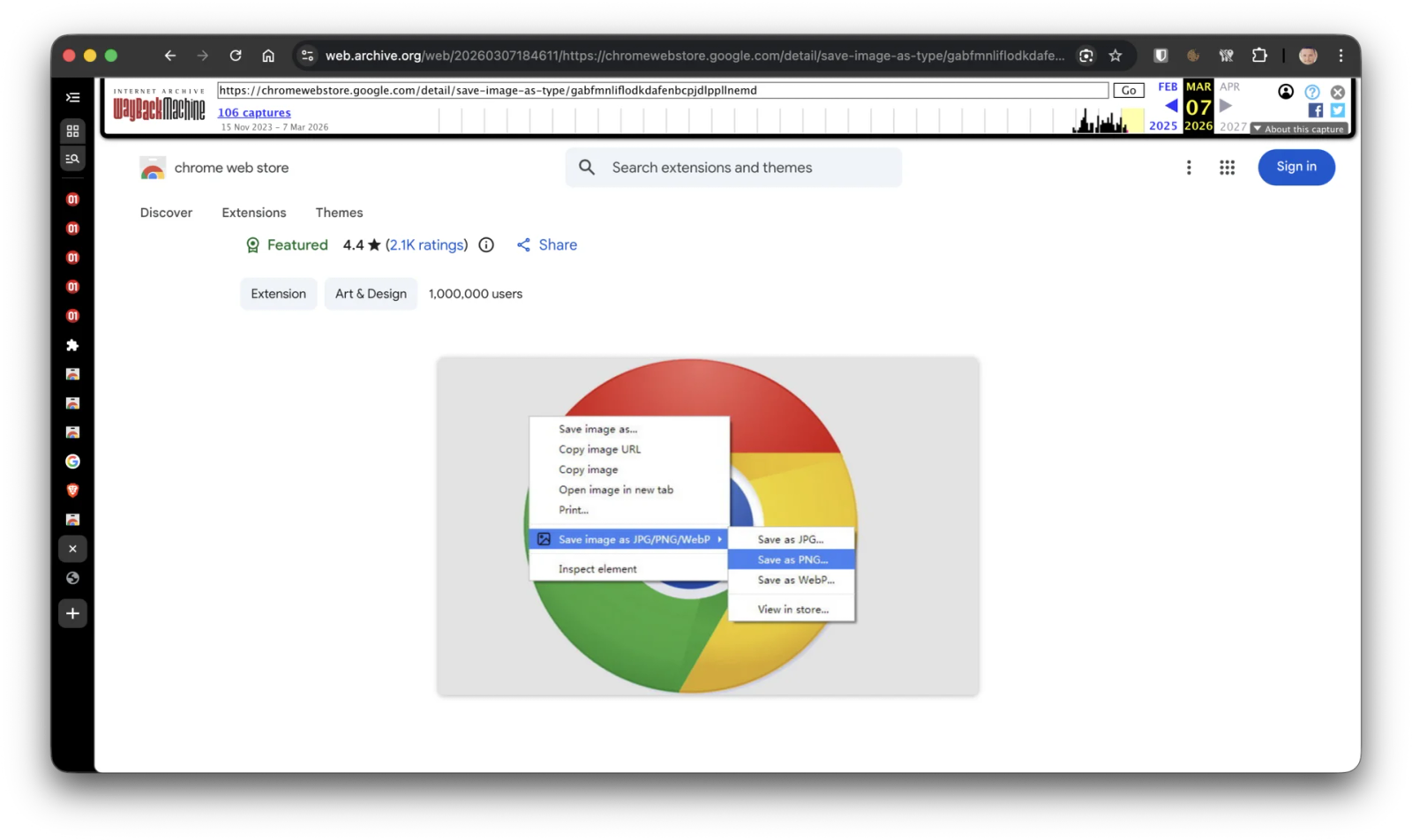Go to previous capture in FEB
The width and height of the screenshot is (1412, 840).
pyautogui.click(x=1170, y=106)
